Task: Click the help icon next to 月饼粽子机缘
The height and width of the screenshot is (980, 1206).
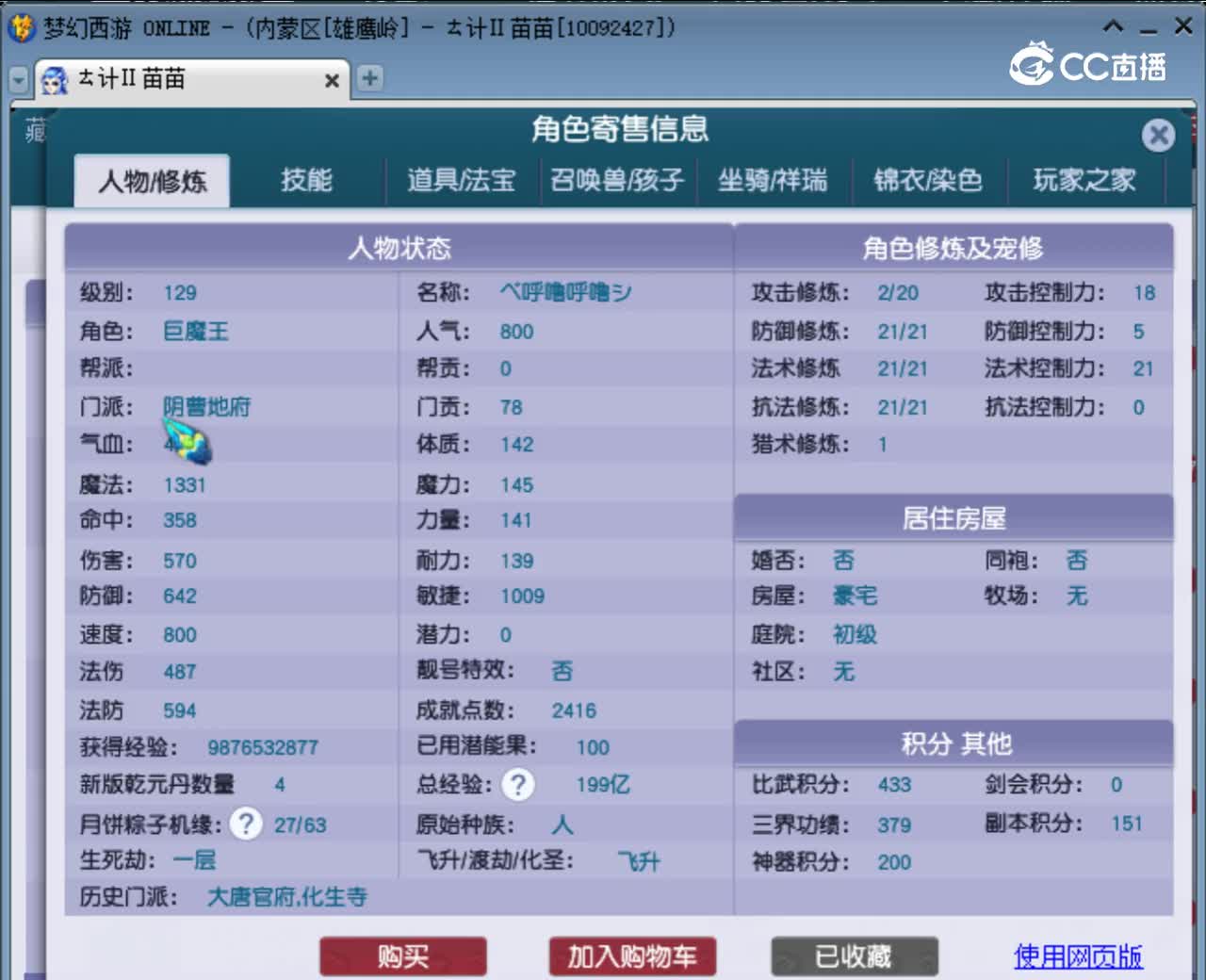Action: click(246, 824)
